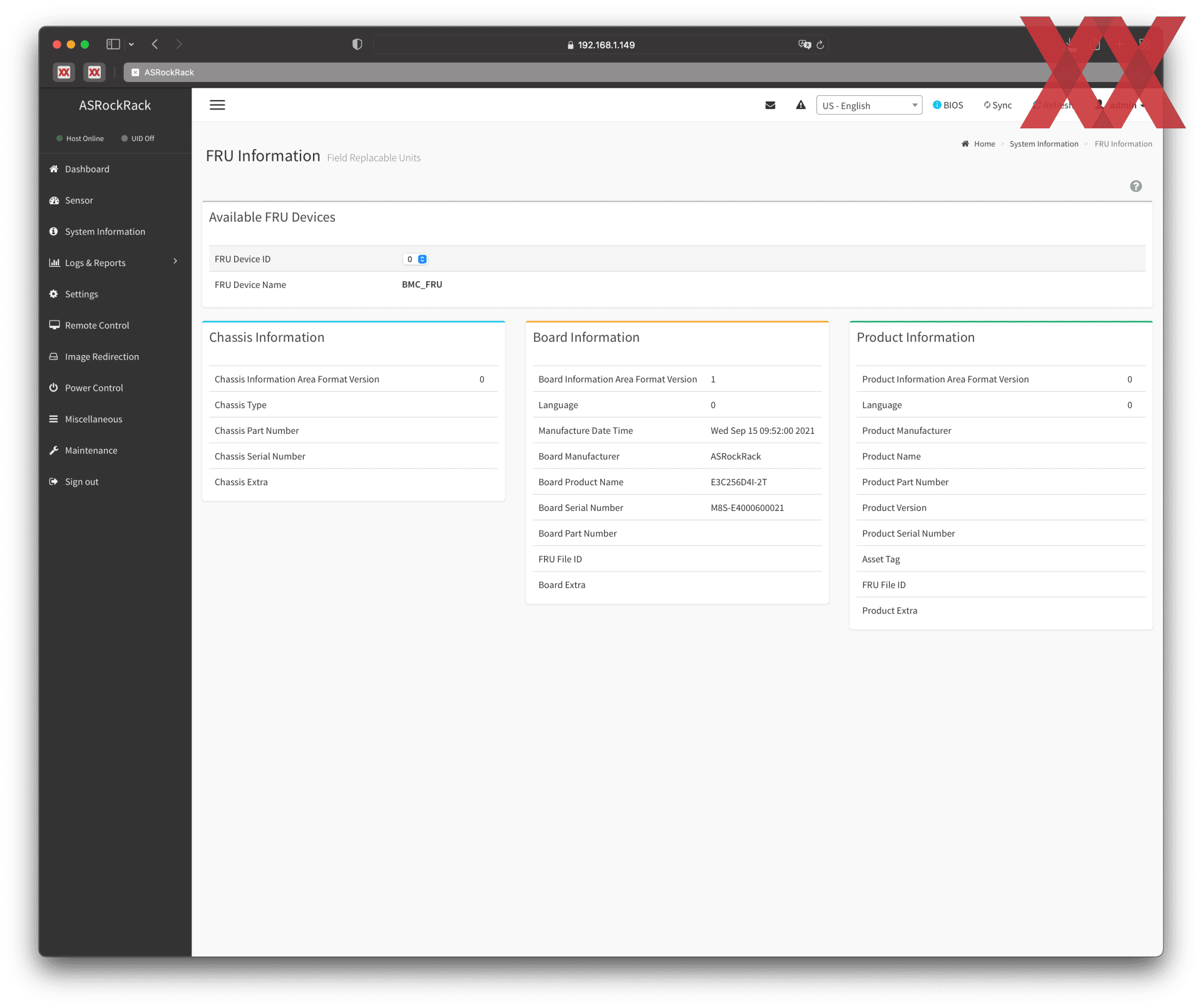Click the first pinned tab icon

(x=64, y=73)
